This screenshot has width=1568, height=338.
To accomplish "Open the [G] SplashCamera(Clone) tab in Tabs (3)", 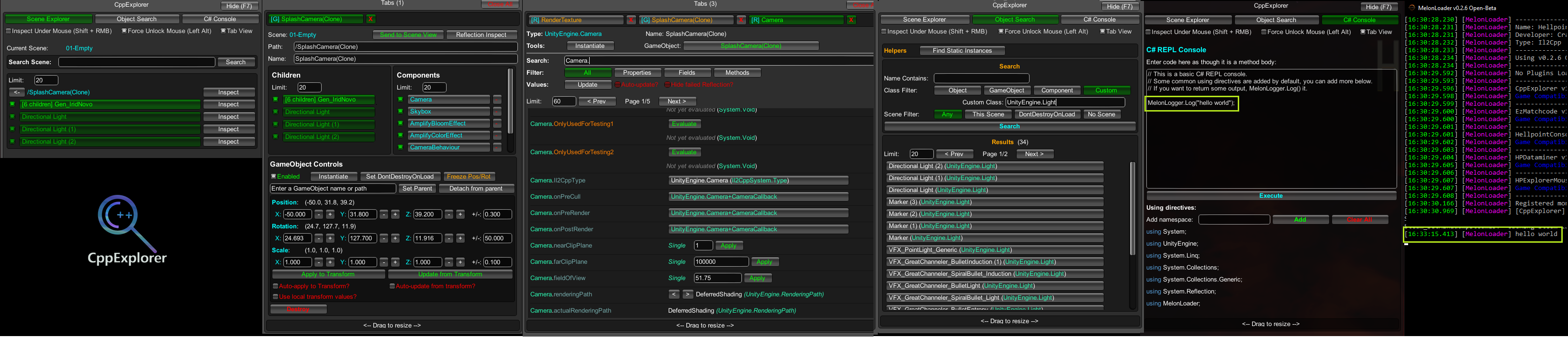I will [686, 20].
